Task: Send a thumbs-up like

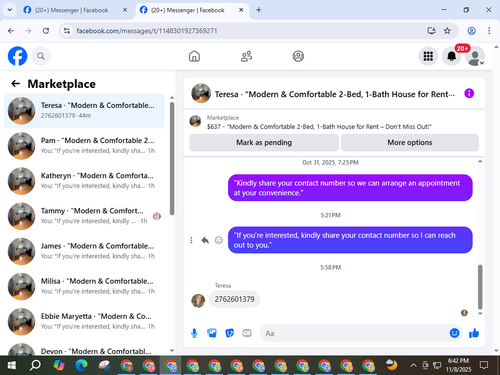Action: [474, 333]
